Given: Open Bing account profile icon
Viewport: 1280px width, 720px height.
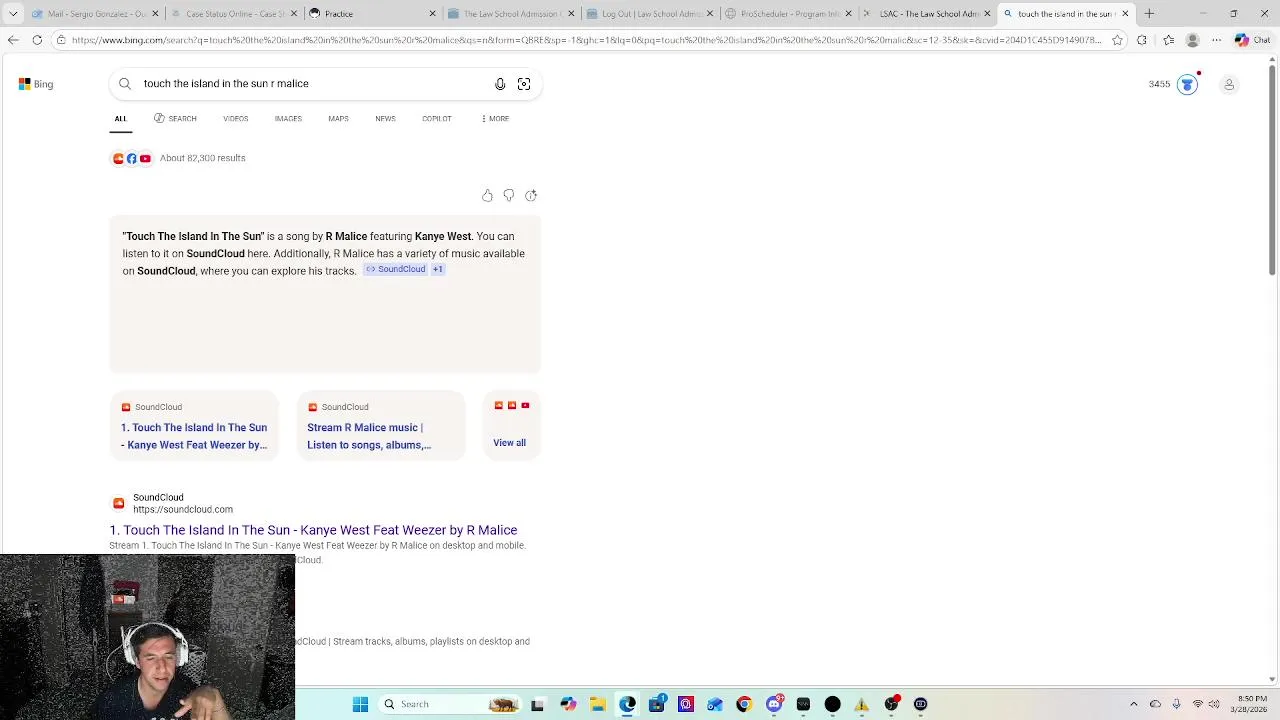Looking at the screenshot, I should pos(1229,84).
